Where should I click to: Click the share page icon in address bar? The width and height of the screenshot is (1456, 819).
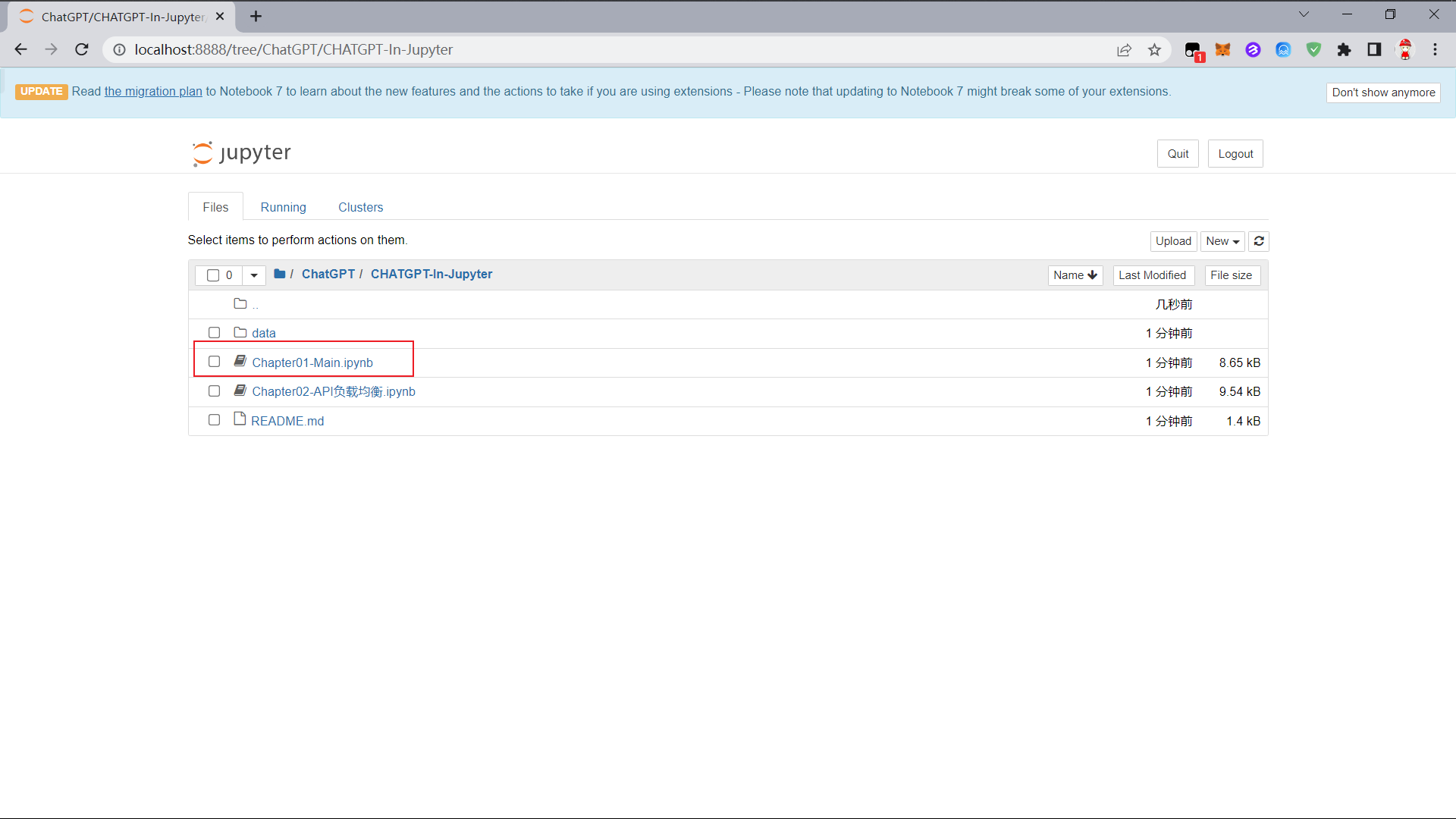1124,50
